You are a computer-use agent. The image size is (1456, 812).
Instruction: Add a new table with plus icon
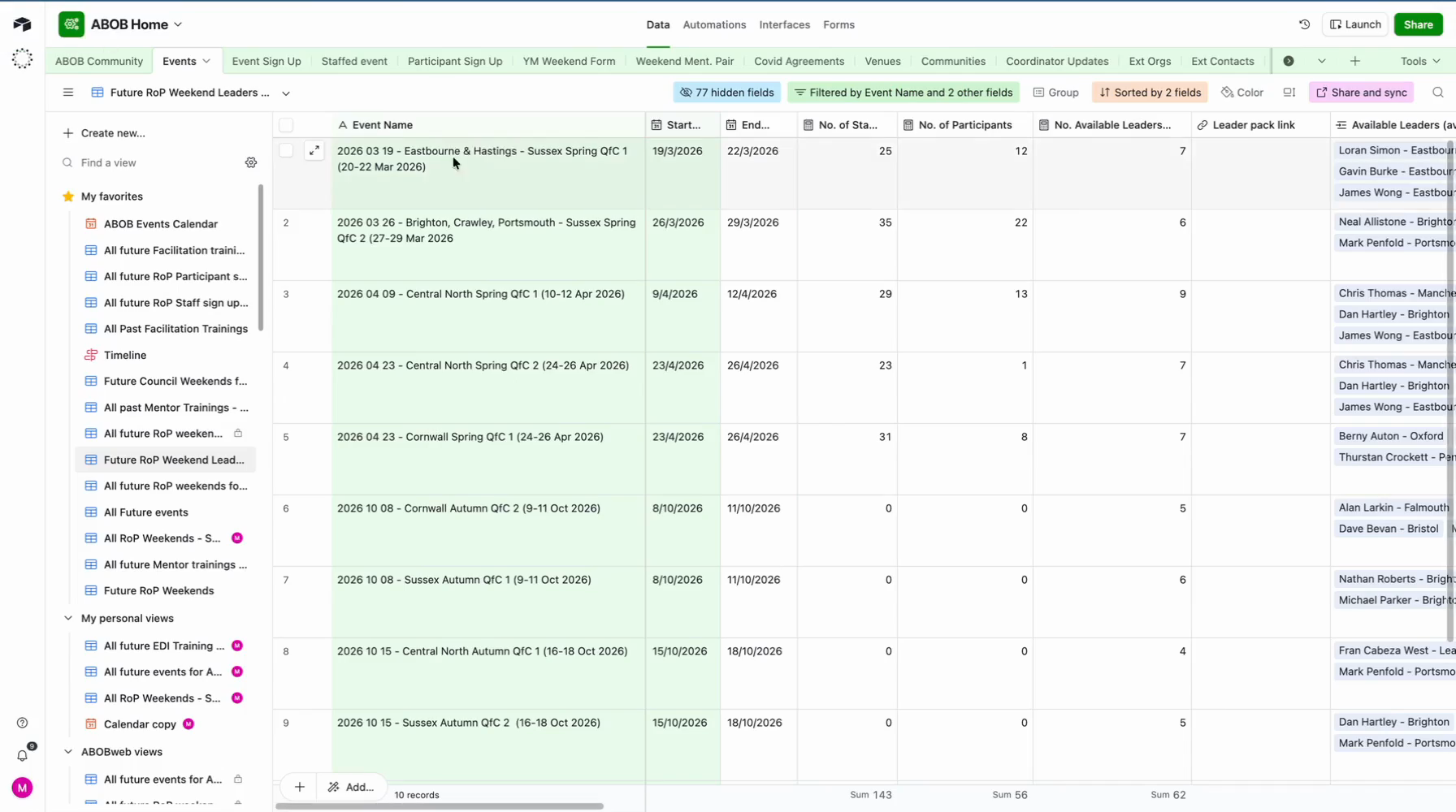[x=1354, y=61]
